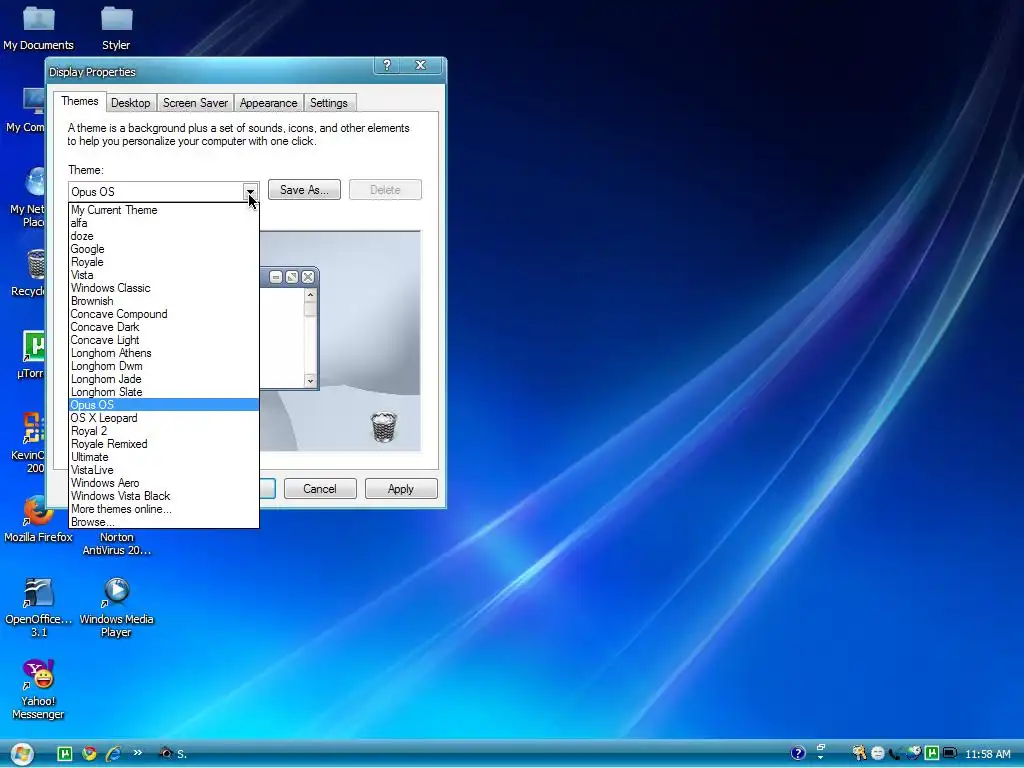Viewport: 1024px width, 768px height.
Task: Select Longhorn Slate theme
Action: 164,392
